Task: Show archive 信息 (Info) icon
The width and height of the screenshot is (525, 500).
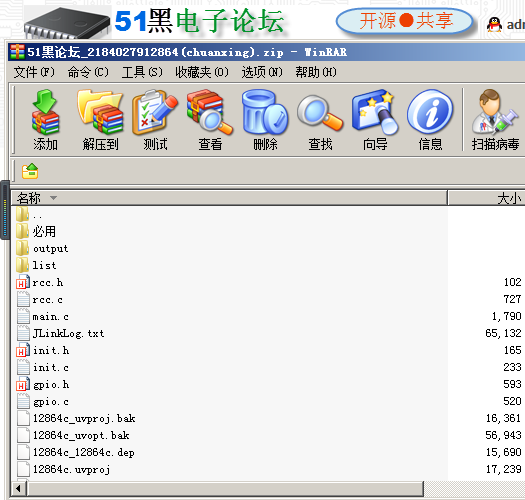Action: (x=430, y=112)
